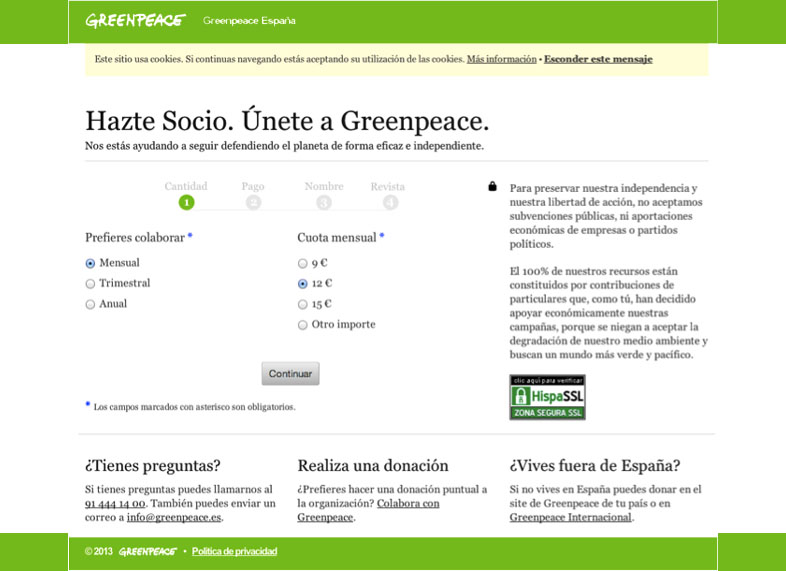Open the HispaSSL secure zone badge
This screenshot has width=786, height=571.
click(547, 397)
